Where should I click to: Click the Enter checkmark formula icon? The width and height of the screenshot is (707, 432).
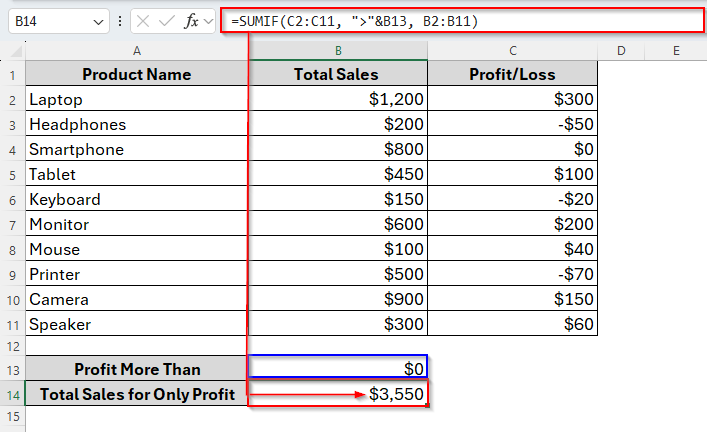click(166, 21)
